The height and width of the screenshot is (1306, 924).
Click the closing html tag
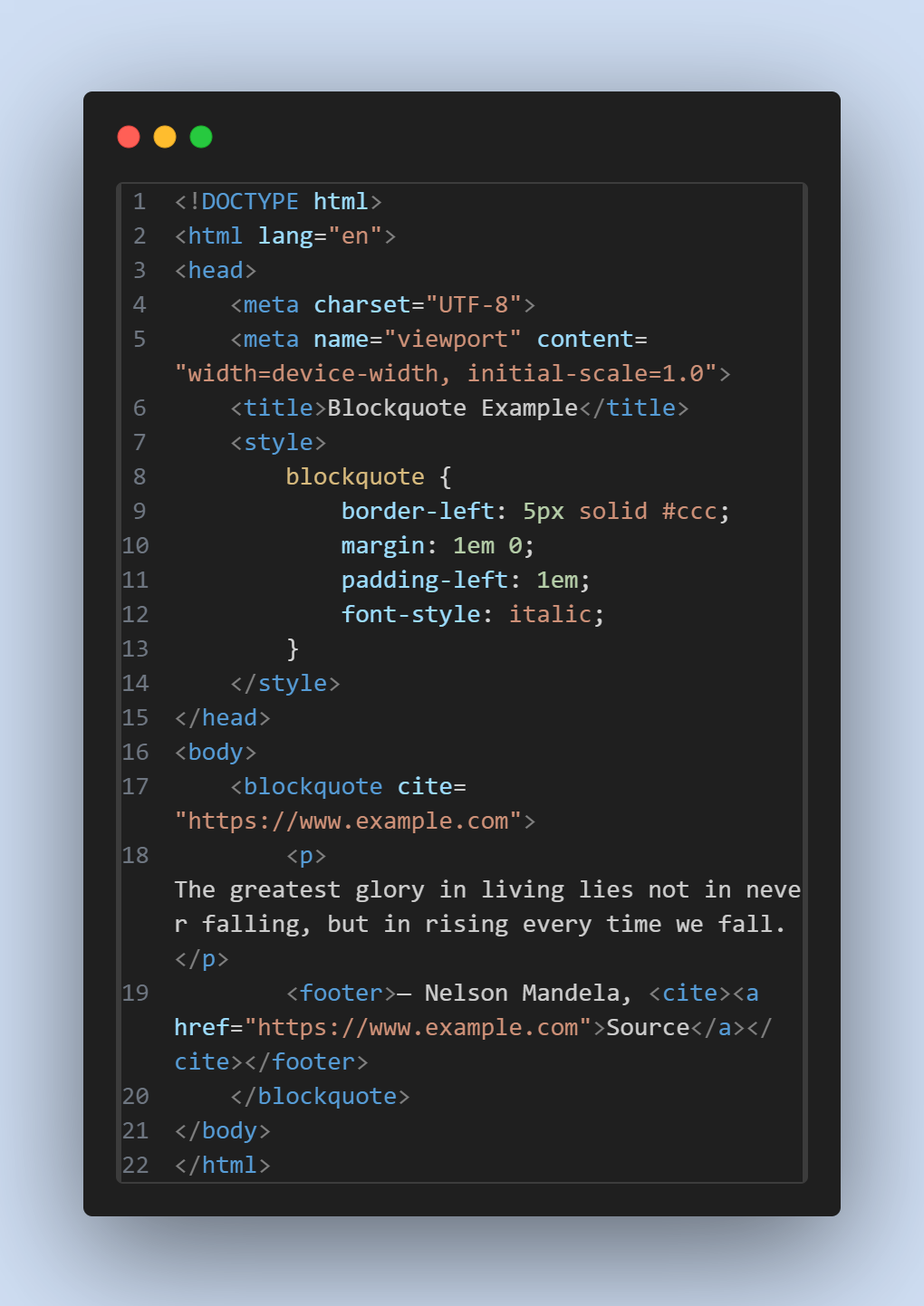[x=223, y=1165]
